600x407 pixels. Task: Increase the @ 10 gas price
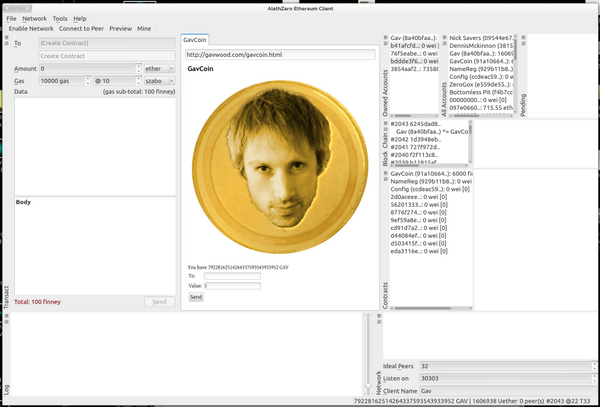click(x=139, y=79)
